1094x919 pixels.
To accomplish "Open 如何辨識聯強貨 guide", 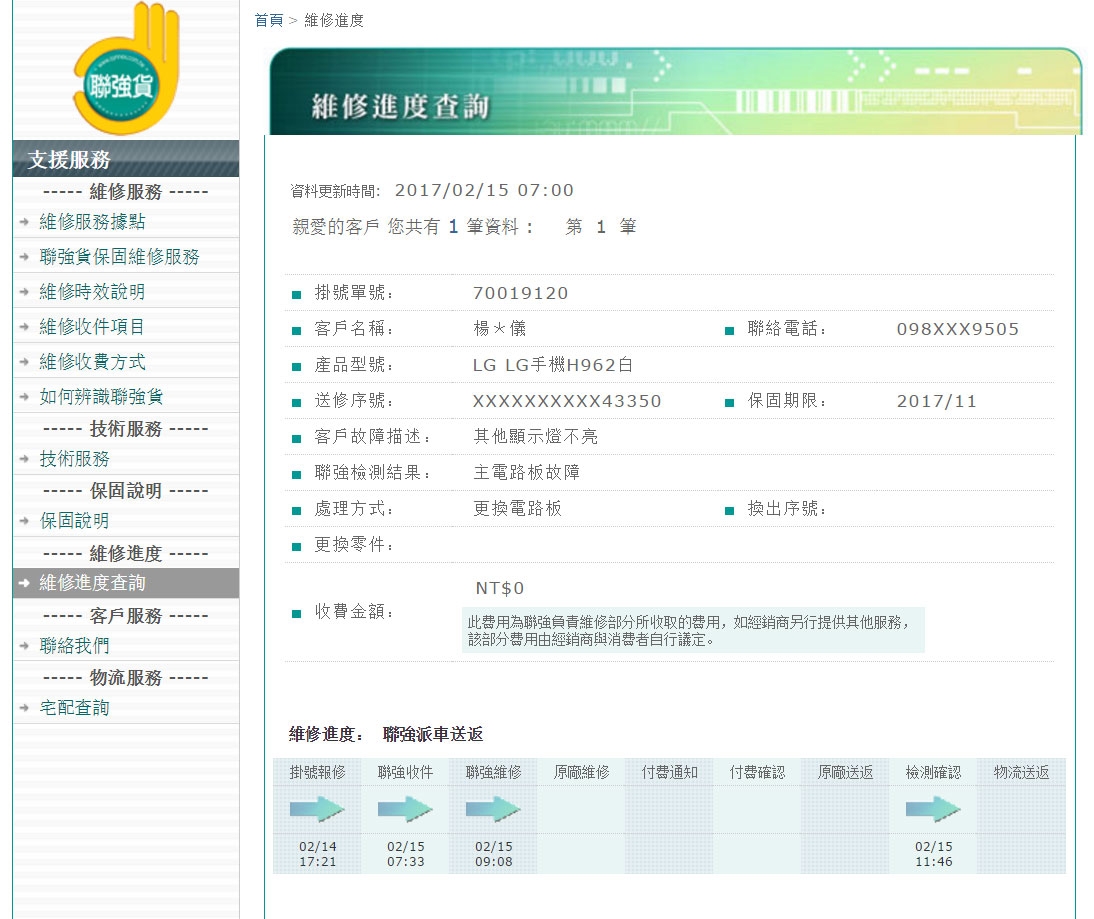I will pyautogui.click(x=101, y=397).
